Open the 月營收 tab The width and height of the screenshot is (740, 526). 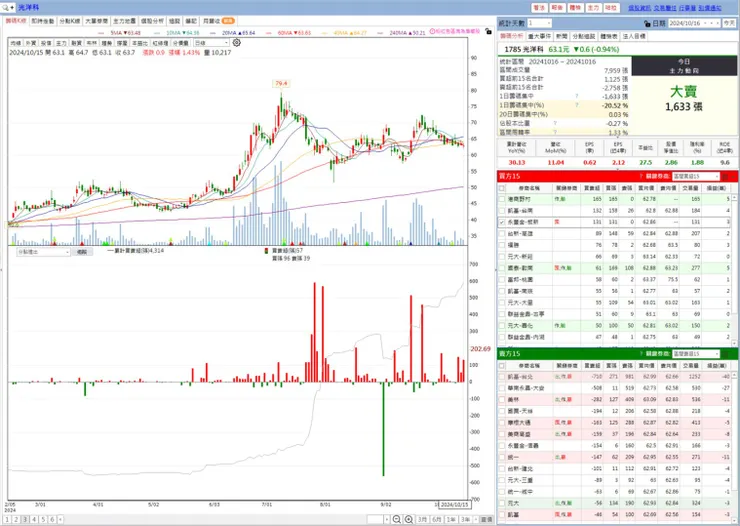[x=218, y=21]
